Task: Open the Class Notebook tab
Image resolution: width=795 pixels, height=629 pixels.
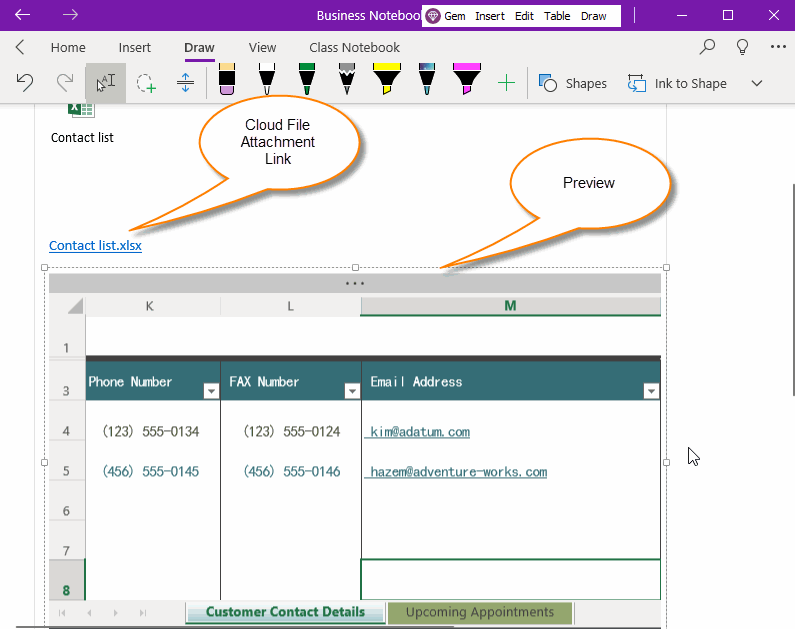Action: (x=354, y=48)
